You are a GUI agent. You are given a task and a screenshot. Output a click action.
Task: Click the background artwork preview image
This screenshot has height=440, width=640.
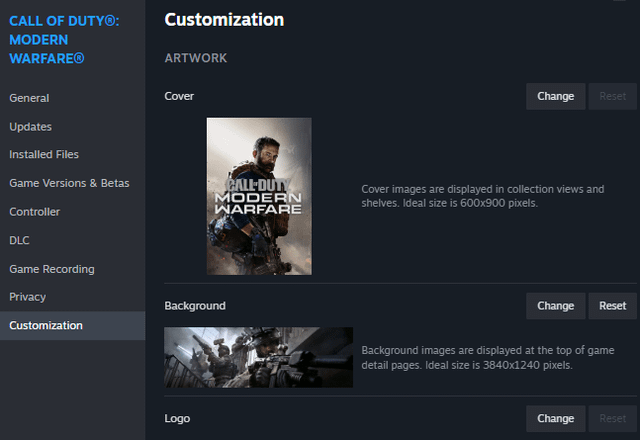pyautogui.click(x=258, y=357)
